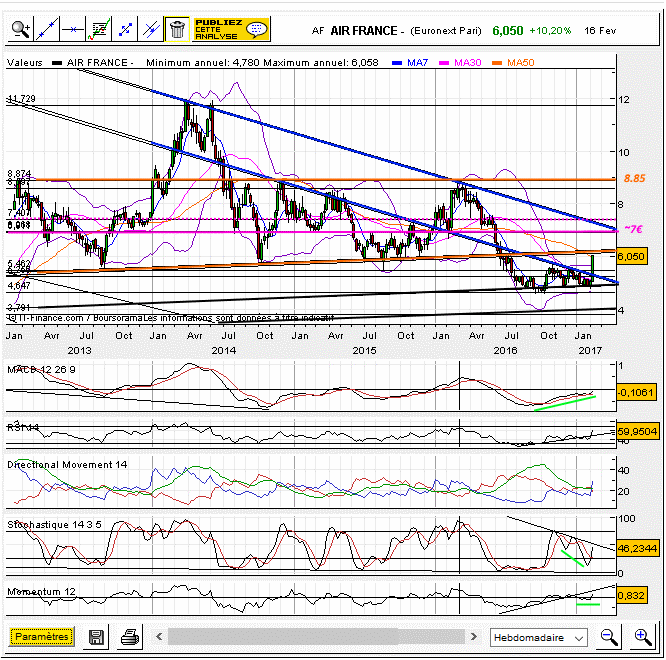Click the Stochastique 14 3 5 label
Viewport: 666px width, 660px height.
point(54,525)
